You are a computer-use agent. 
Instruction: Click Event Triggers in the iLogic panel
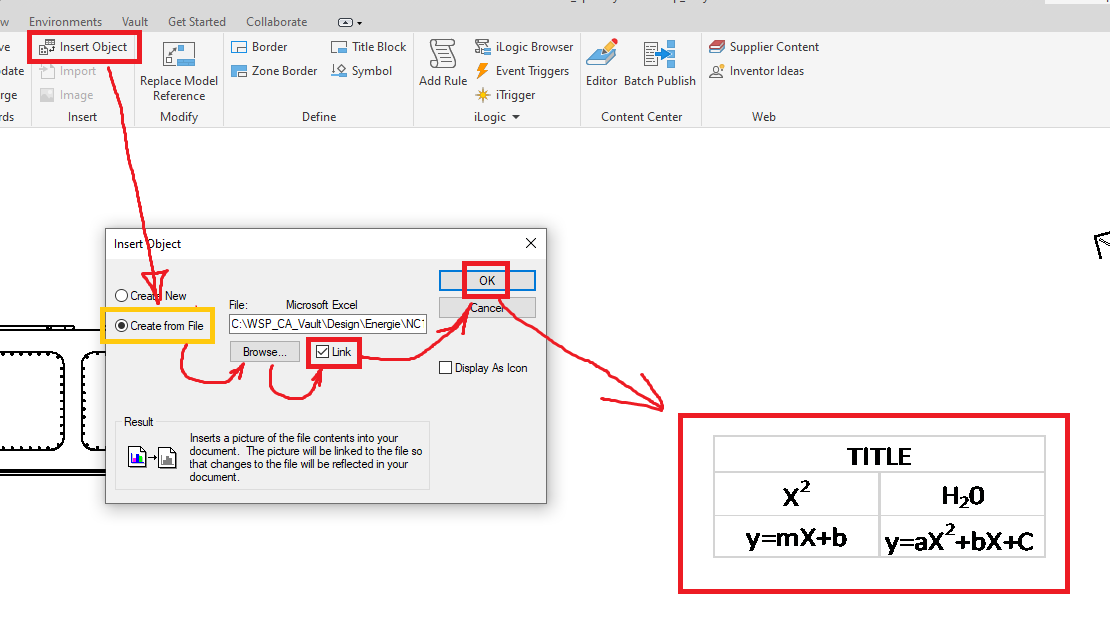pyautogui.click(x=524, y=70)
